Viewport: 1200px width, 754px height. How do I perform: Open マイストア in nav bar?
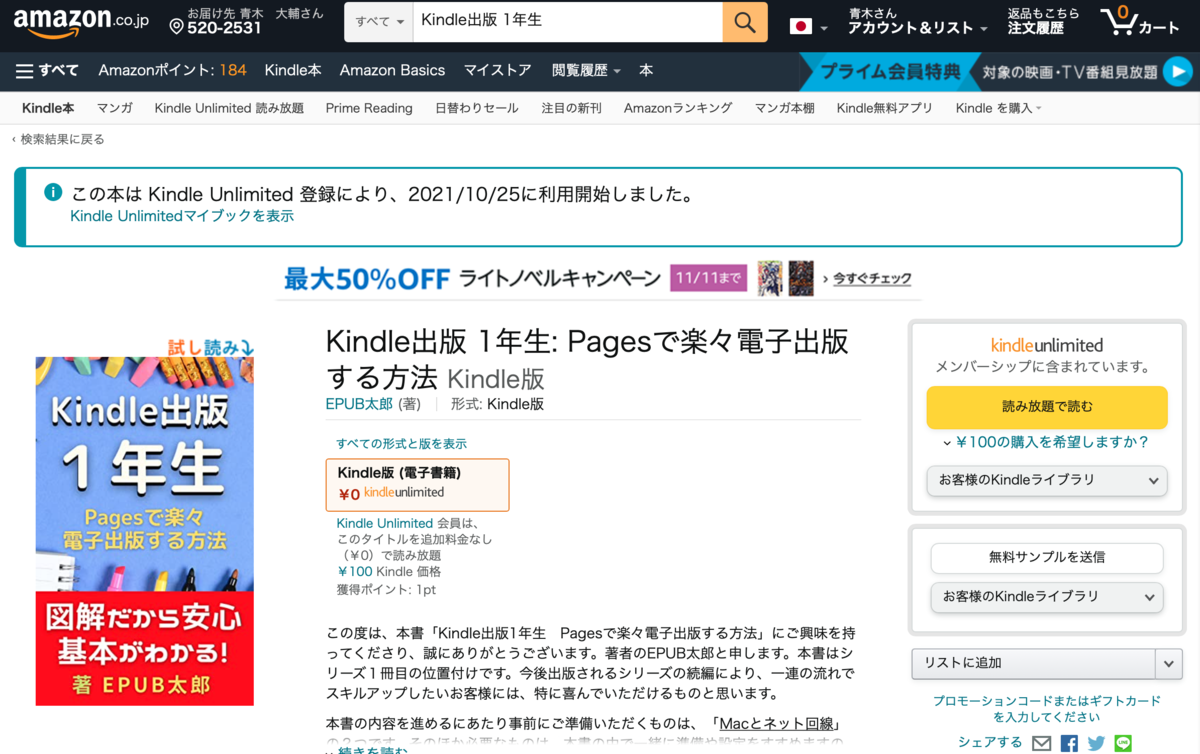tap(497, 70)
